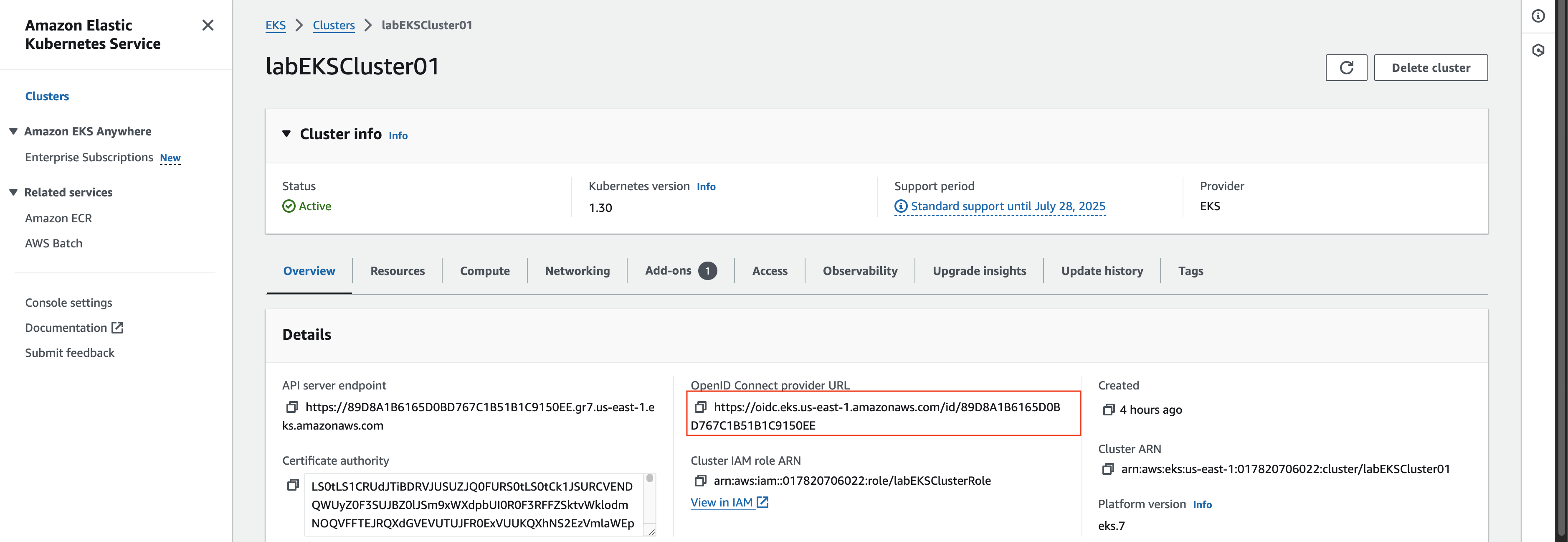Click the Provider value EKS
The width and height of the screenshot is (1568, 542).
(1209, 206)
